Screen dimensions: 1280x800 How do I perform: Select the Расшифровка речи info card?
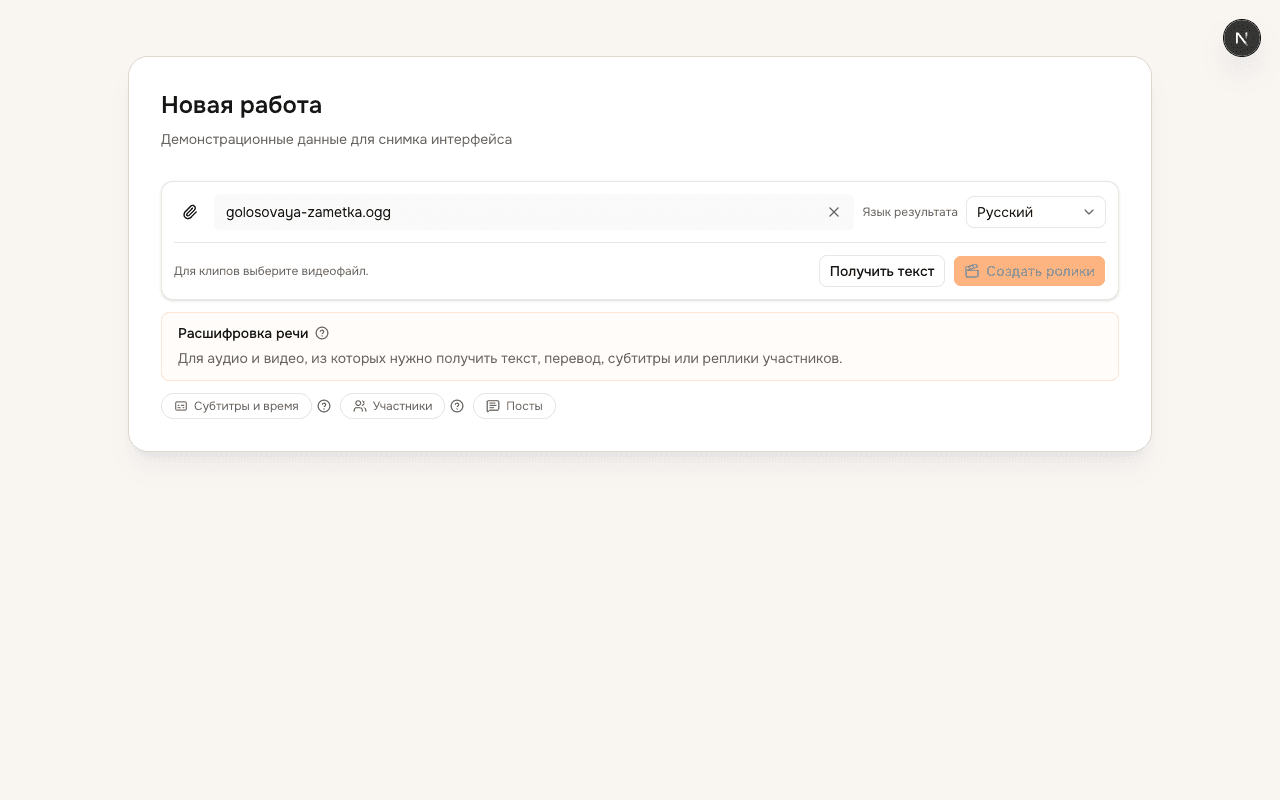coord(640,346)
